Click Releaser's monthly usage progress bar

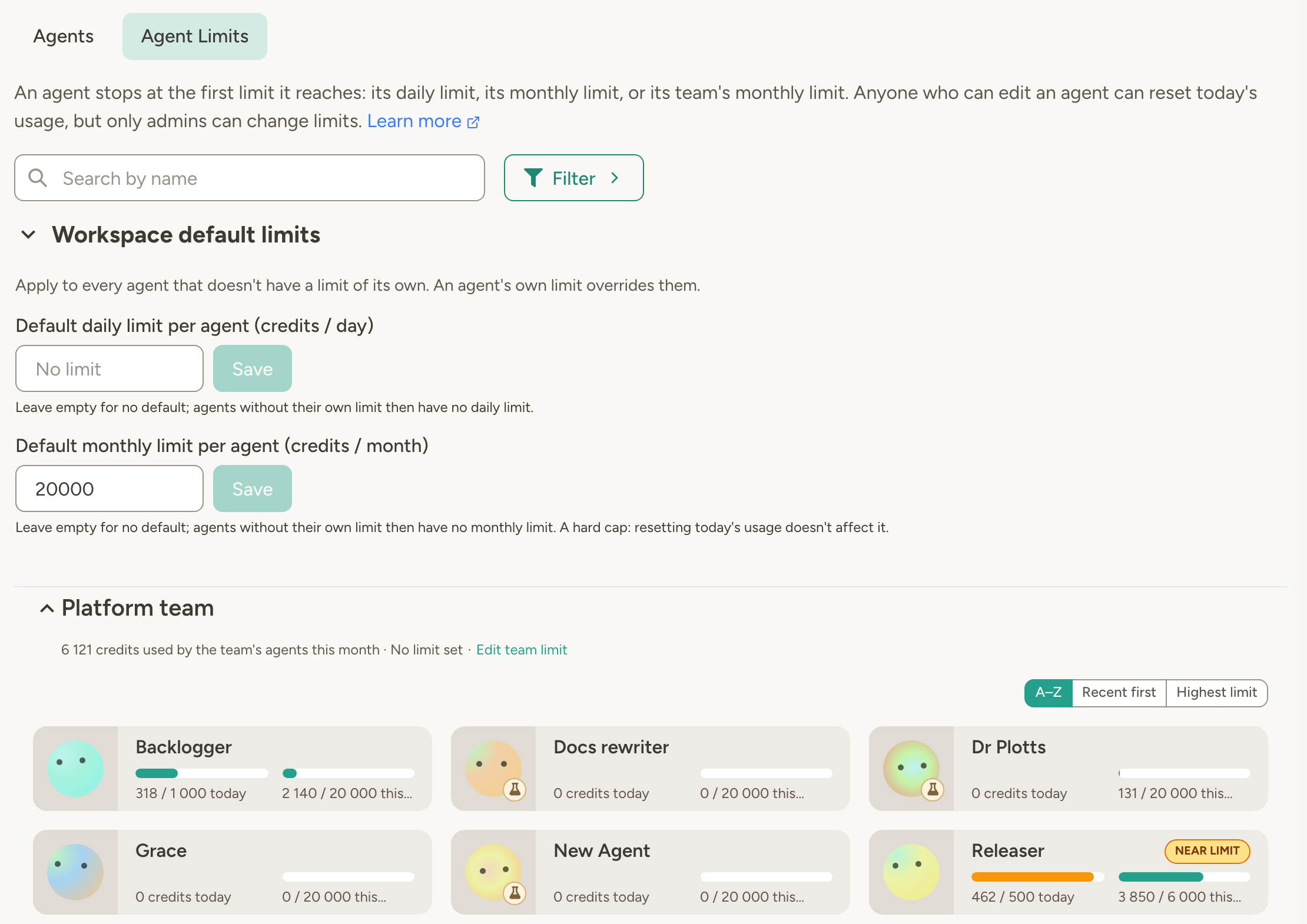point(1184,877)
